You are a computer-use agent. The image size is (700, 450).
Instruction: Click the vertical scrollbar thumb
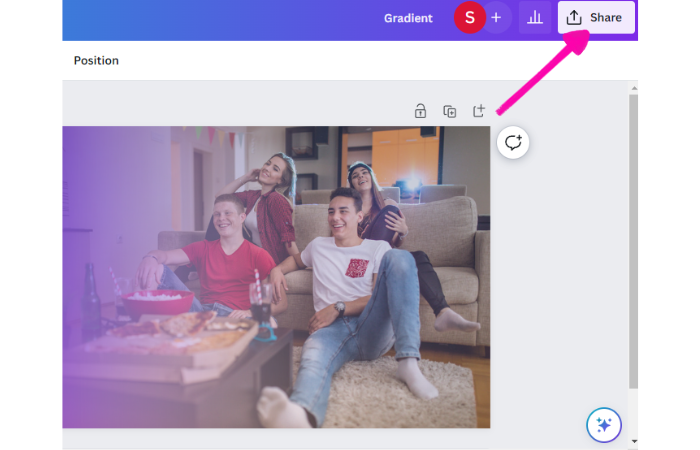(633, 241)
